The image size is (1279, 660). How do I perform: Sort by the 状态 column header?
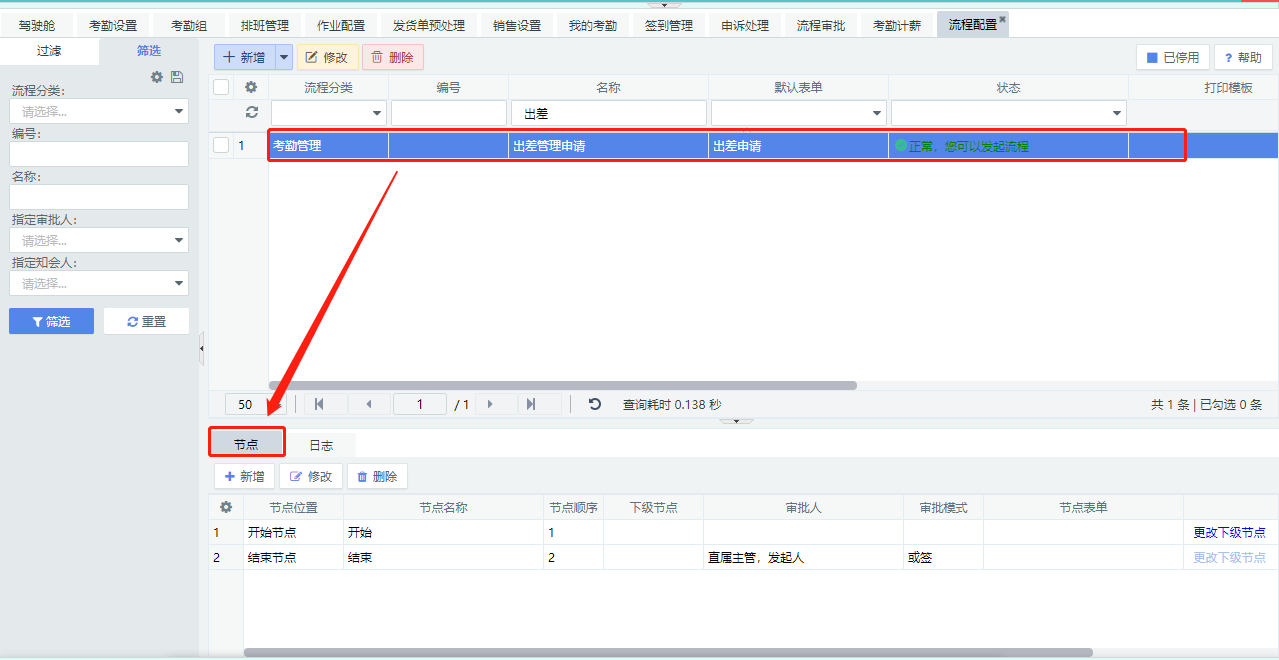point(1008,87)
